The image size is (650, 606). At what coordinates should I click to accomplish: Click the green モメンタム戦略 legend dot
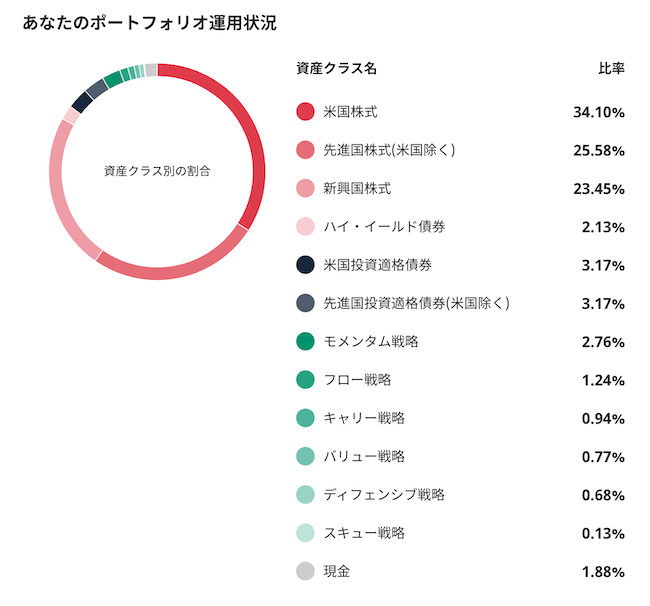pos(305,341)
